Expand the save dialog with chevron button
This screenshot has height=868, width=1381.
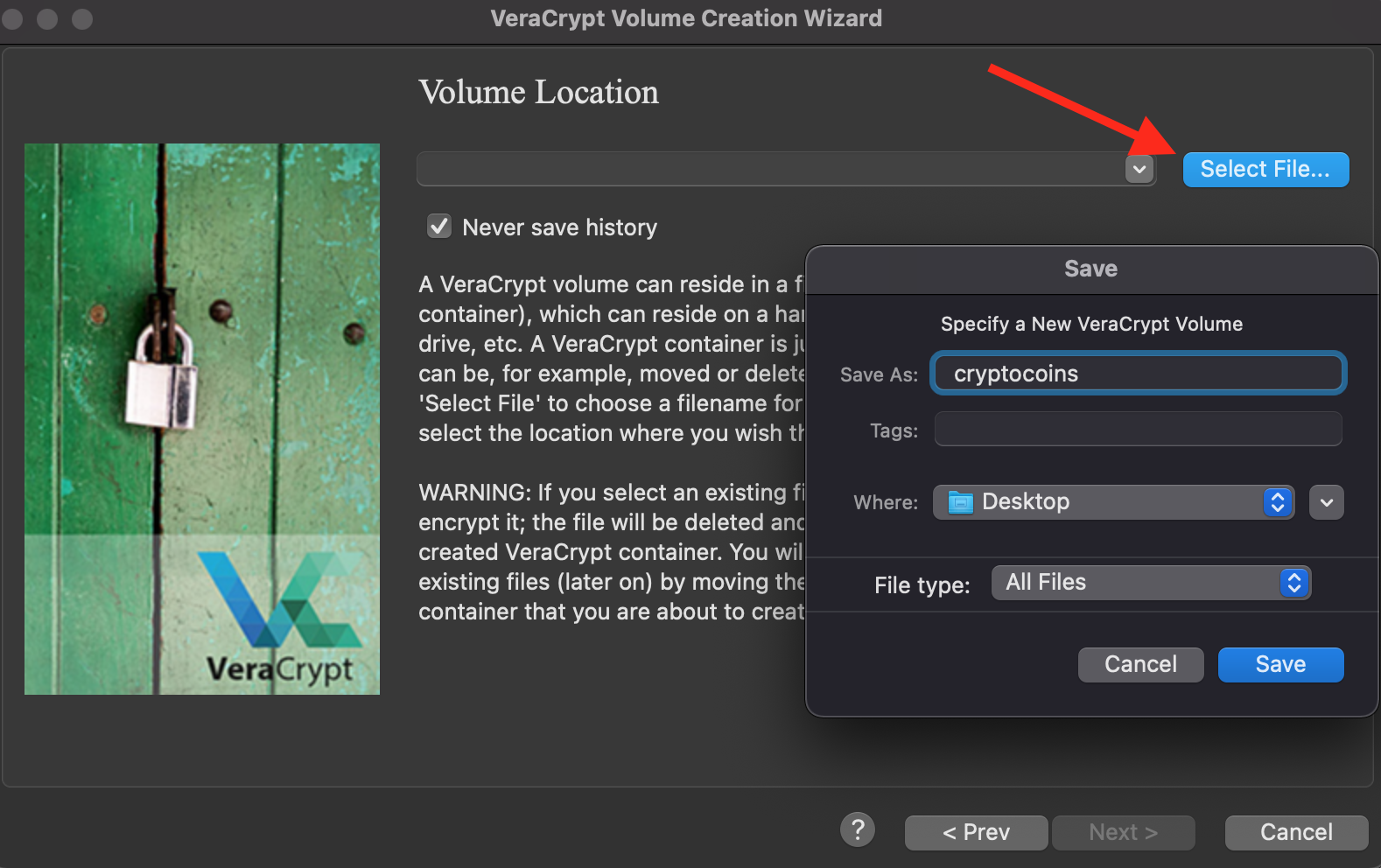pyautogui.click(x=1327, y=502)
